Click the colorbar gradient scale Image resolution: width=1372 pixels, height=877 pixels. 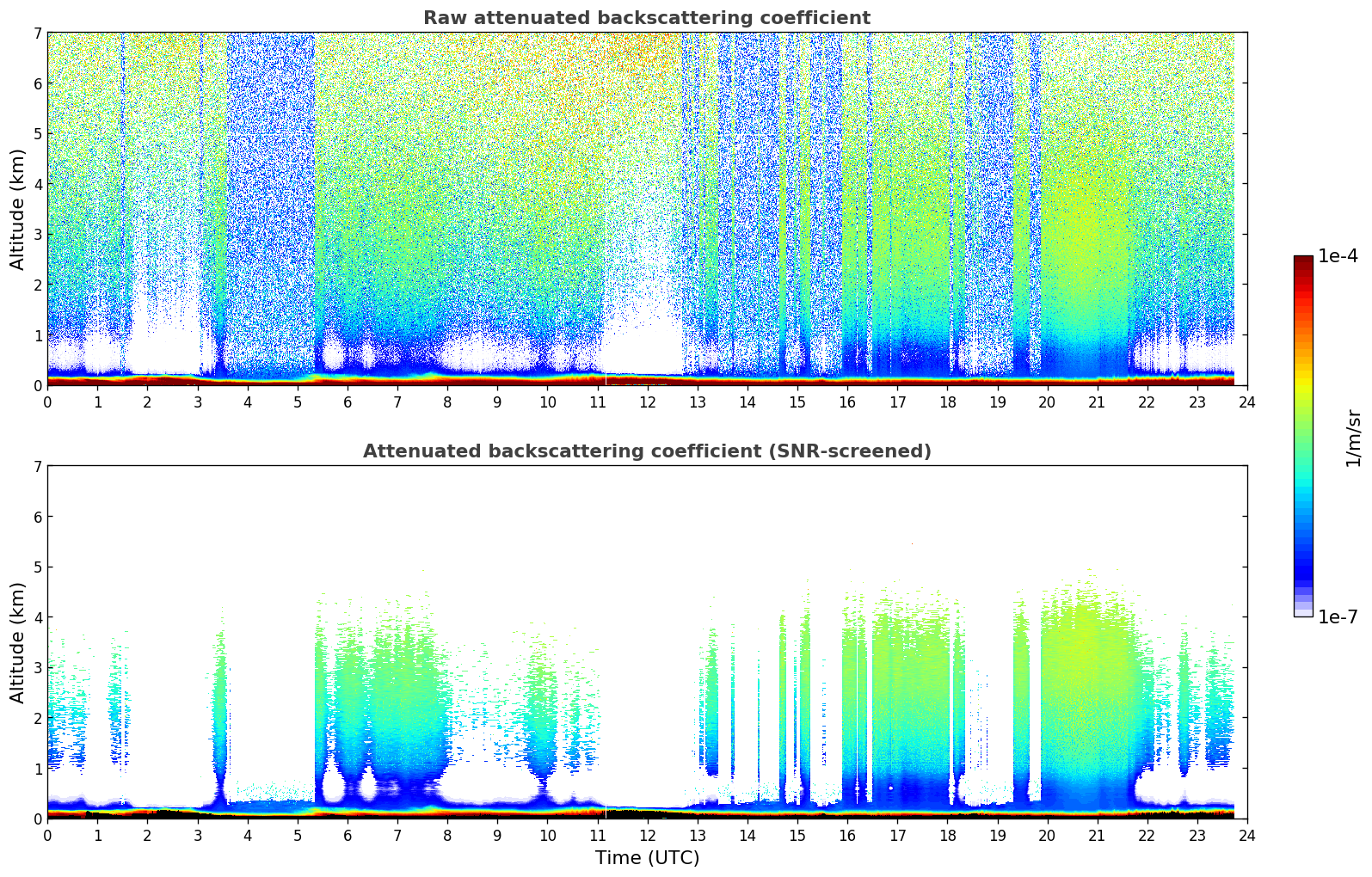[x=1303, y=436]
